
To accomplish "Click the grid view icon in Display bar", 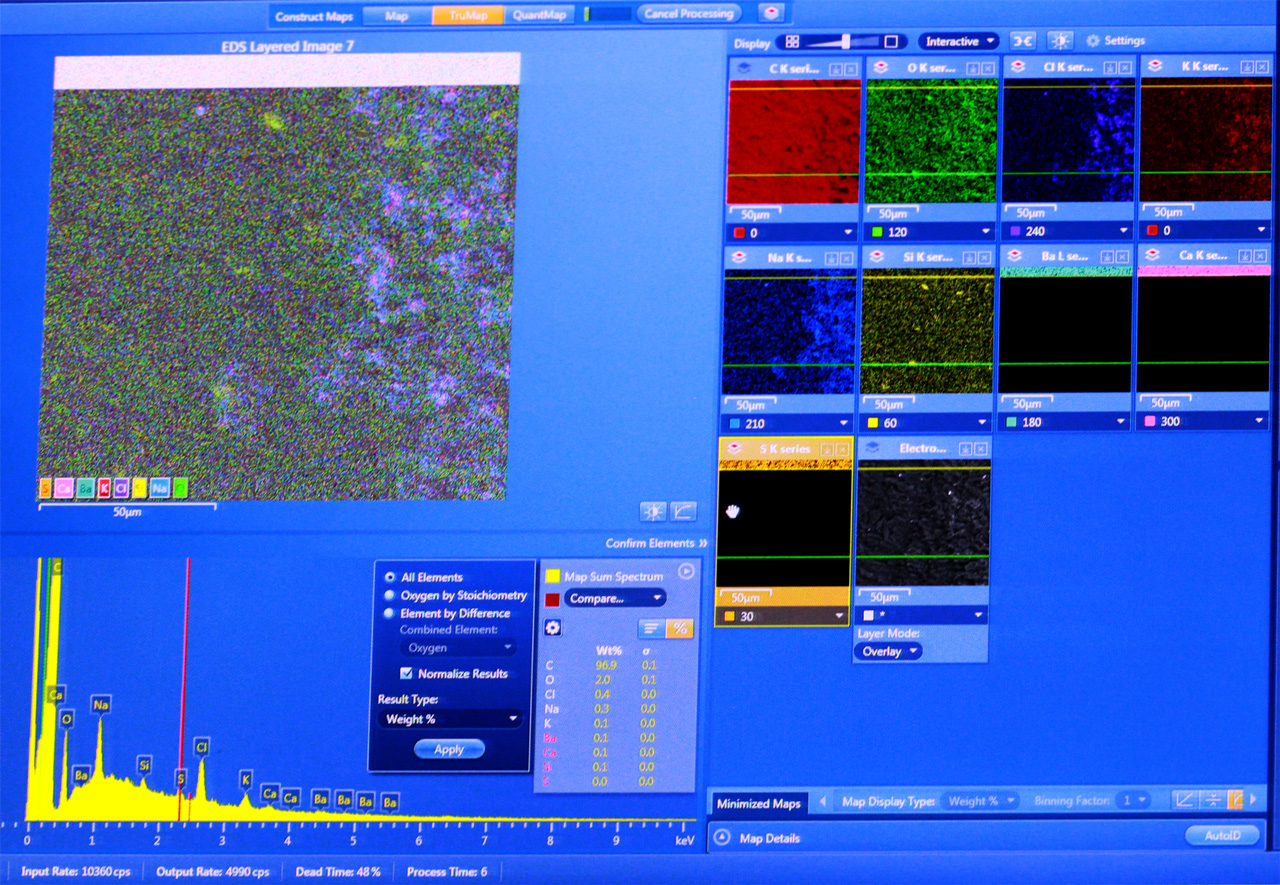I will point(792,42).
